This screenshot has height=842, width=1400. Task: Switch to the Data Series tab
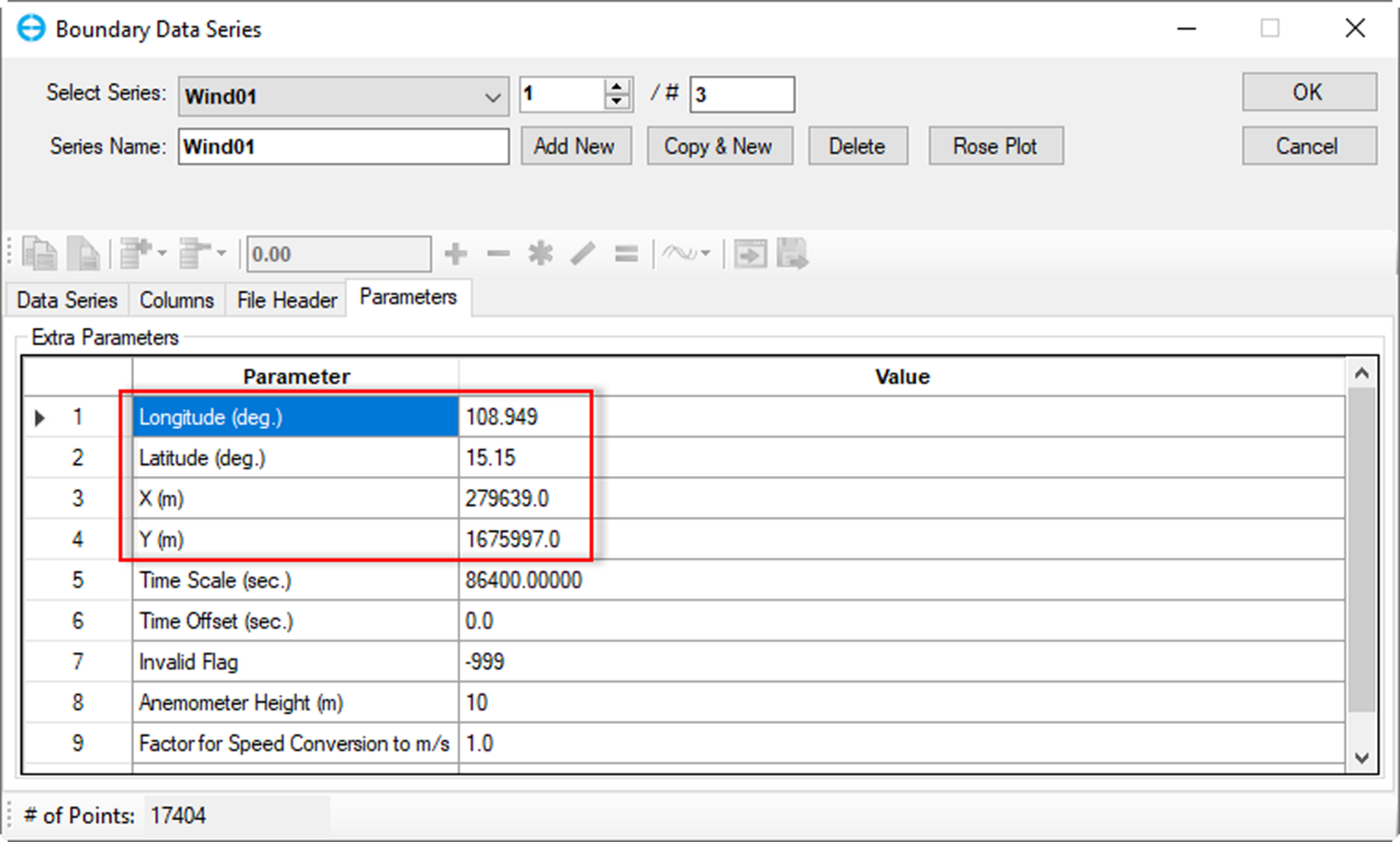pos(66,300)
